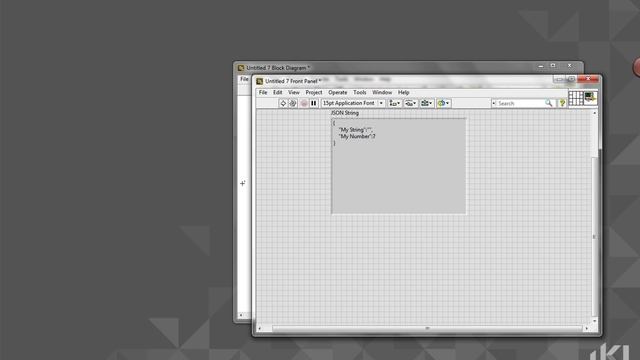
Task: Click the VI icon in the corner
Action: (x=590, y=98)
